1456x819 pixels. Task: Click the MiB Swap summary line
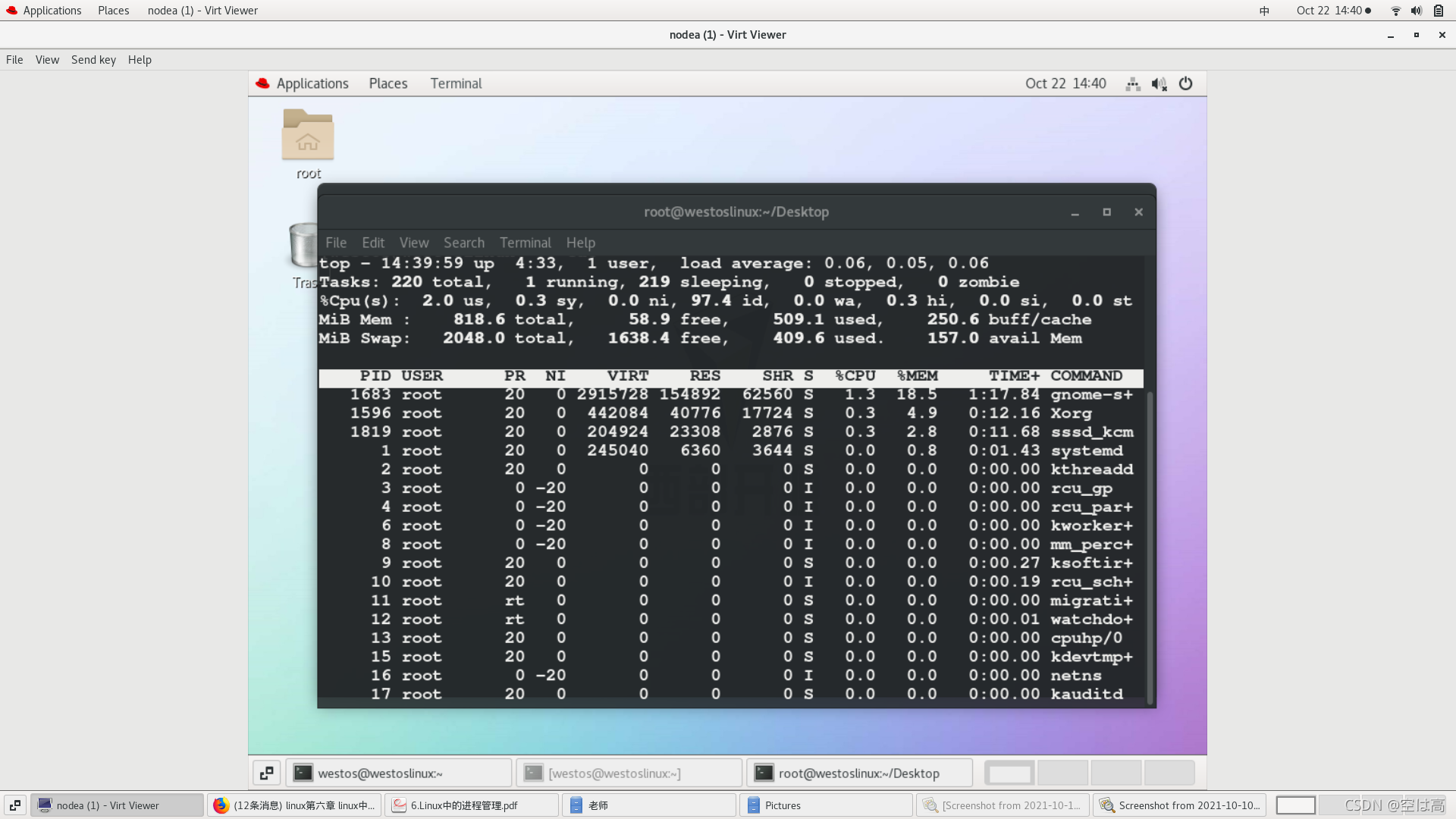(701, 338)
